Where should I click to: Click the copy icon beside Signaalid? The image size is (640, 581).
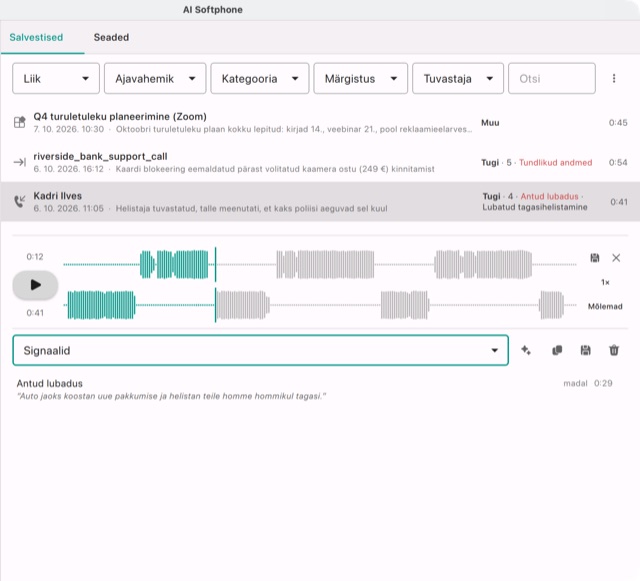[557, 350]
